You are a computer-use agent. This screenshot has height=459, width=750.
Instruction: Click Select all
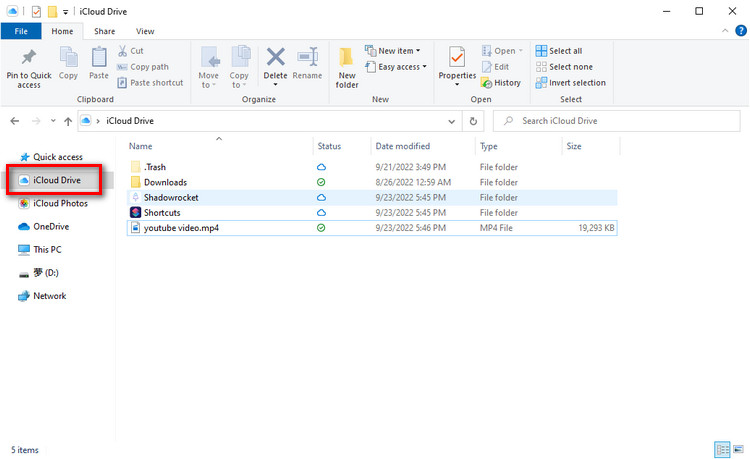(x=559, y=51)
